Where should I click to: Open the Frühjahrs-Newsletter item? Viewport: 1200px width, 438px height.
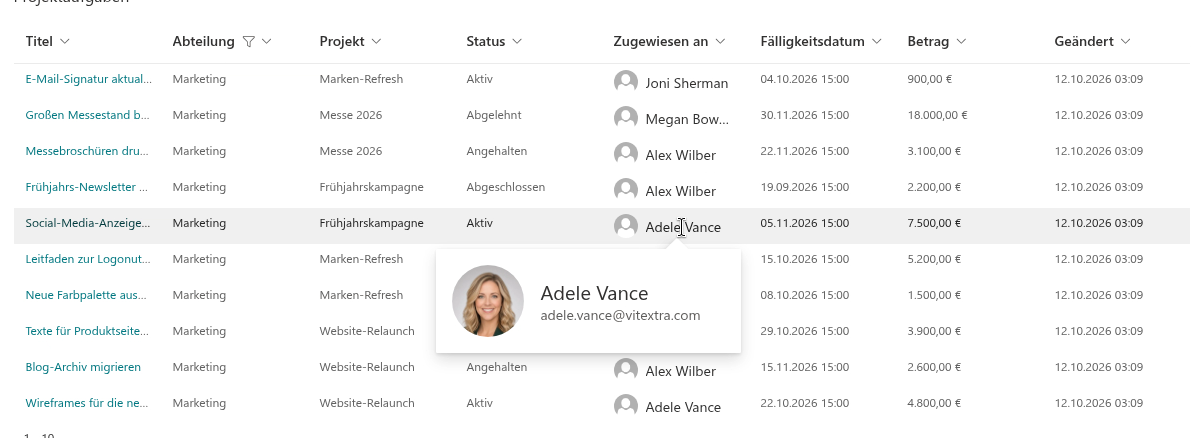[86, 187]
